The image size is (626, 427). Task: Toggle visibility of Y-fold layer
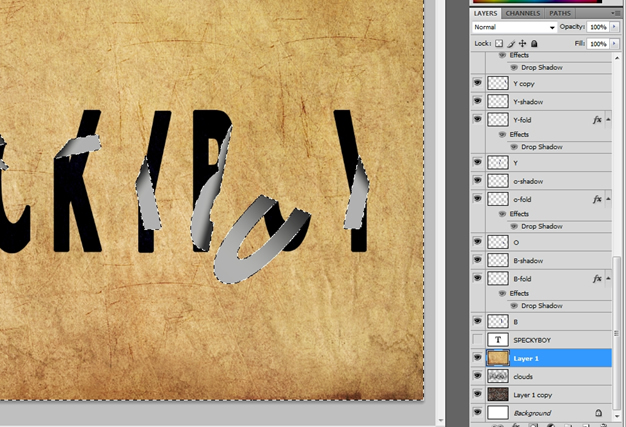pos(477,119)
